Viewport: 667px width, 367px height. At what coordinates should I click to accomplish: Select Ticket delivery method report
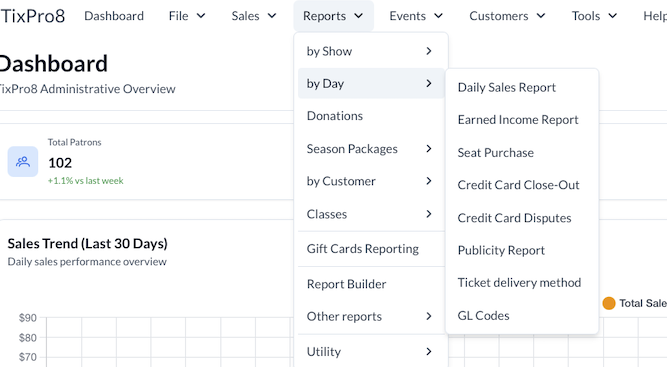pyautogui.click(x=522, y=282)
